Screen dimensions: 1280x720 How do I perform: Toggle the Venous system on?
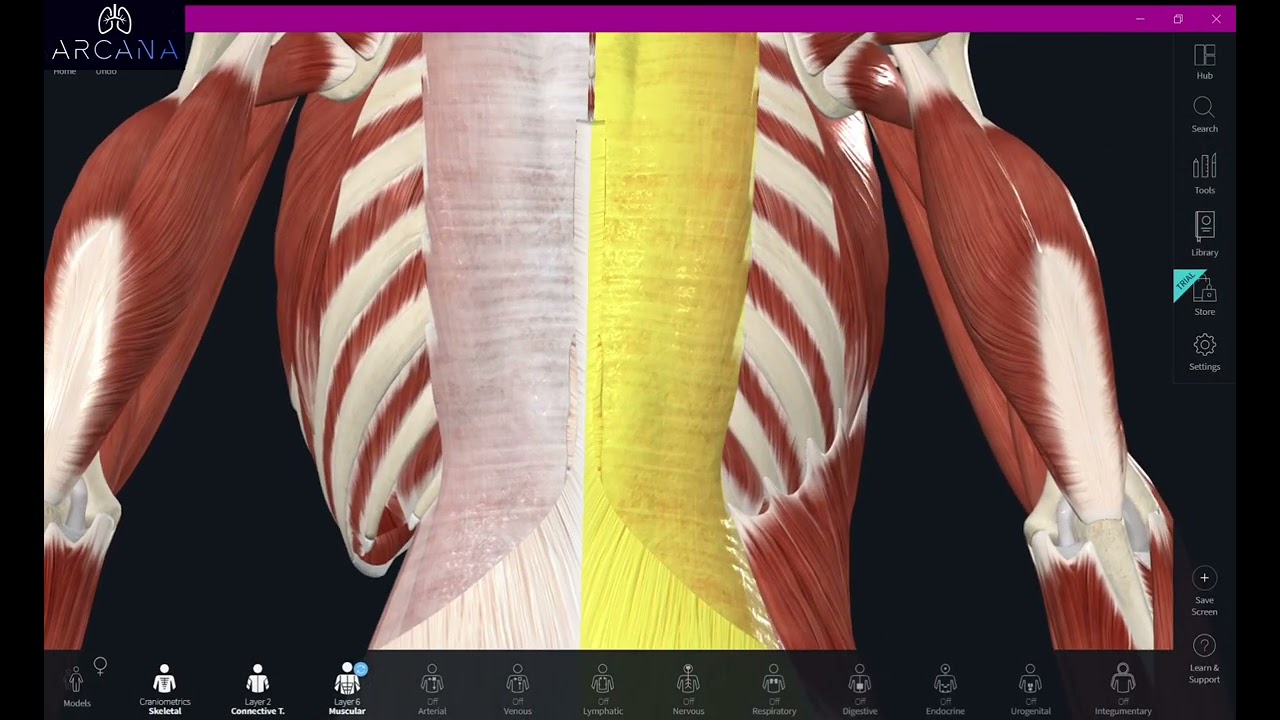coord(517,690)
